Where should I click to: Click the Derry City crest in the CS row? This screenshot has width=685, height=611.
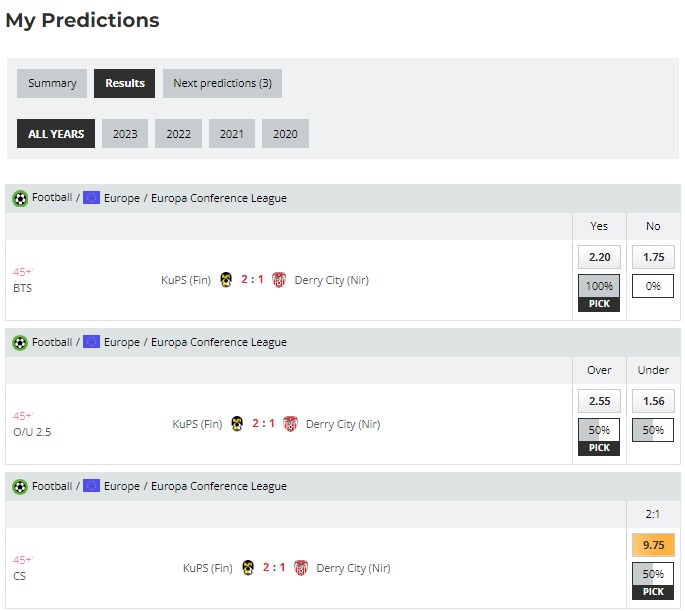click(x=301, y=568)
